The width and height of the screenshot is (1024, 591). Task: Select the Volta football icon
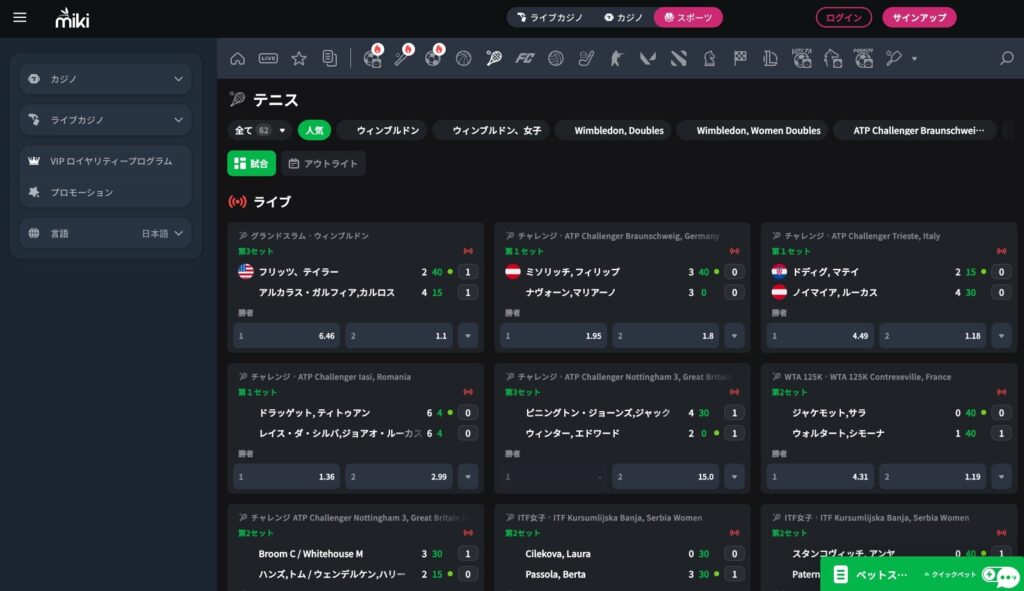click(802, 58)
